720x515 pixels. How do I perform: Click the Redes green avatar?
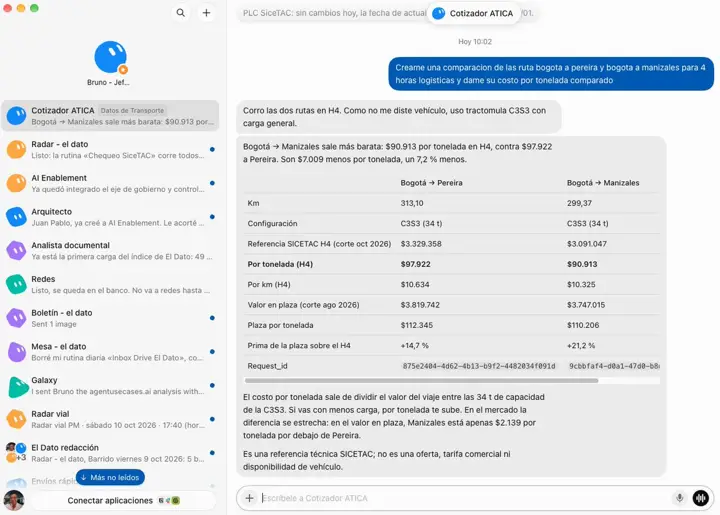(x=17, y=285)
